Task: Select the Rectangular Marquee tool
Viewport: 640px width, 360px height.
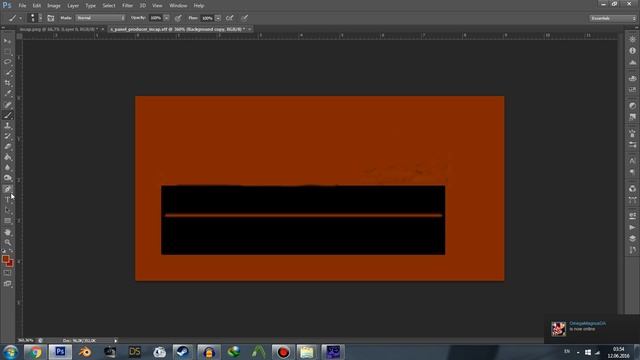Action: coord(7,51)
